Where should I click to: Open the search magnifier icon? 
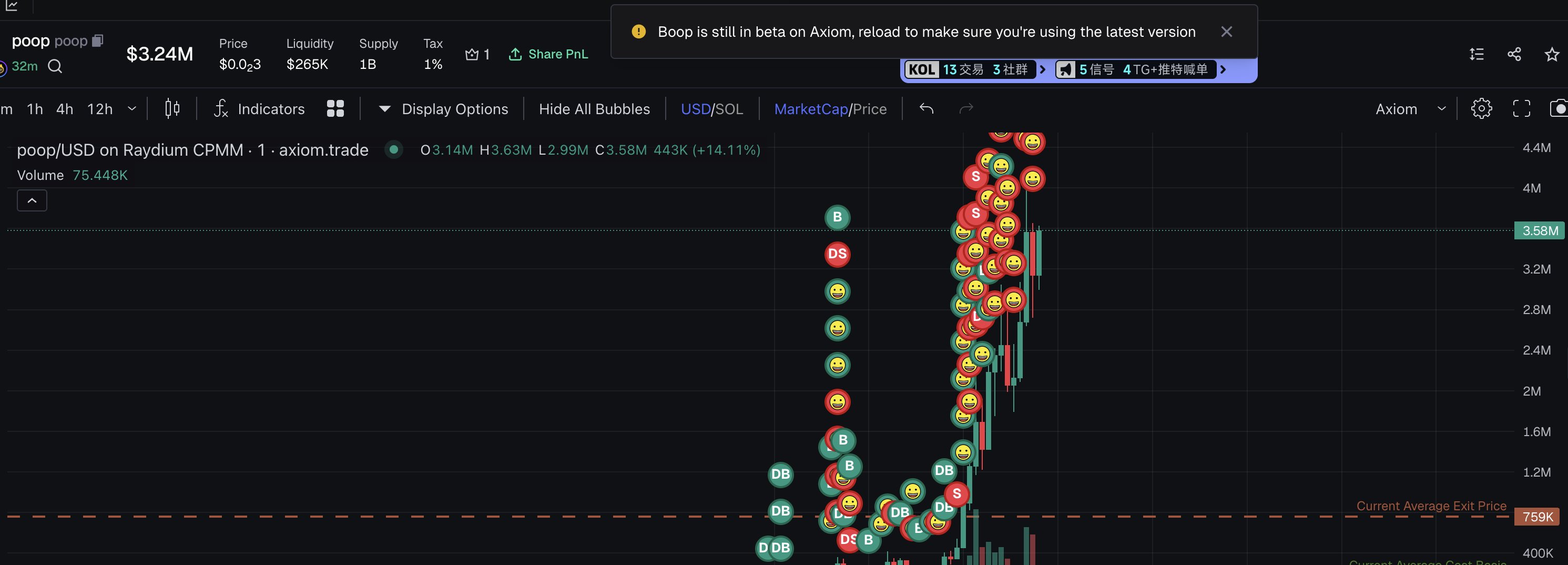pyautogui.click(x=55, y=66)
